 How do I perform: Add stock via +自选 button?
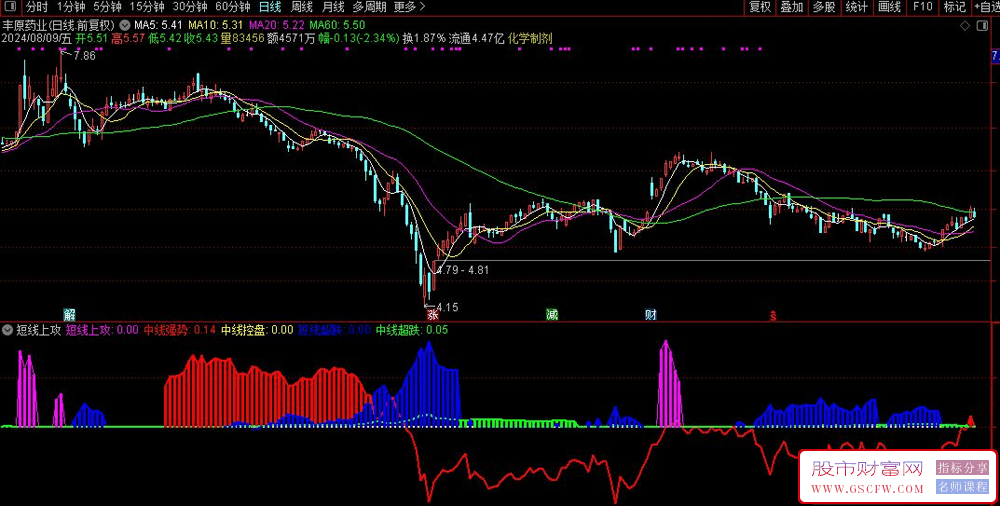[986, 7]
